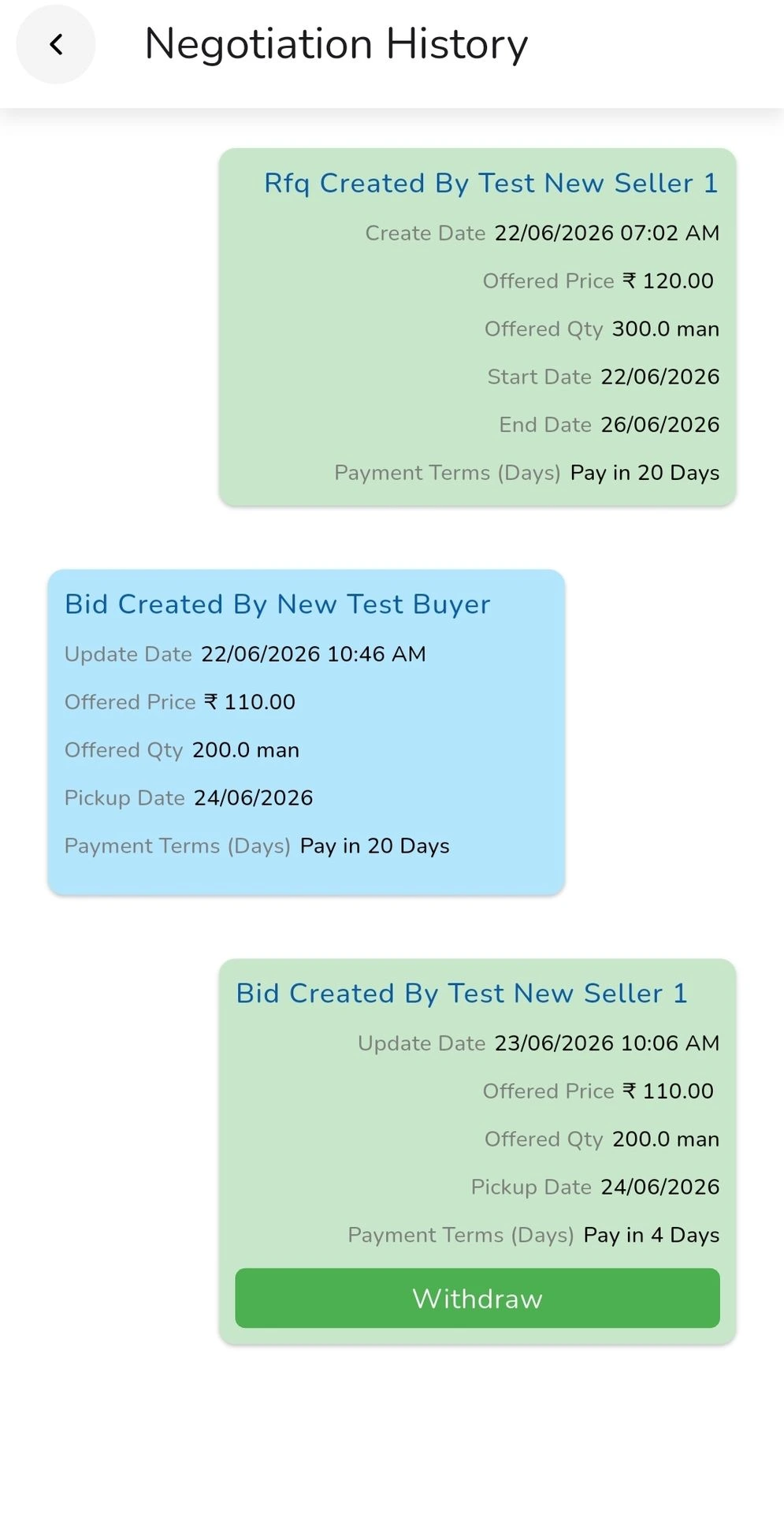The image size is (784, 1513).
Task: Tap the buyer's update date 22/06/2026 10:46 AM
Action: (x=314, y=654)
